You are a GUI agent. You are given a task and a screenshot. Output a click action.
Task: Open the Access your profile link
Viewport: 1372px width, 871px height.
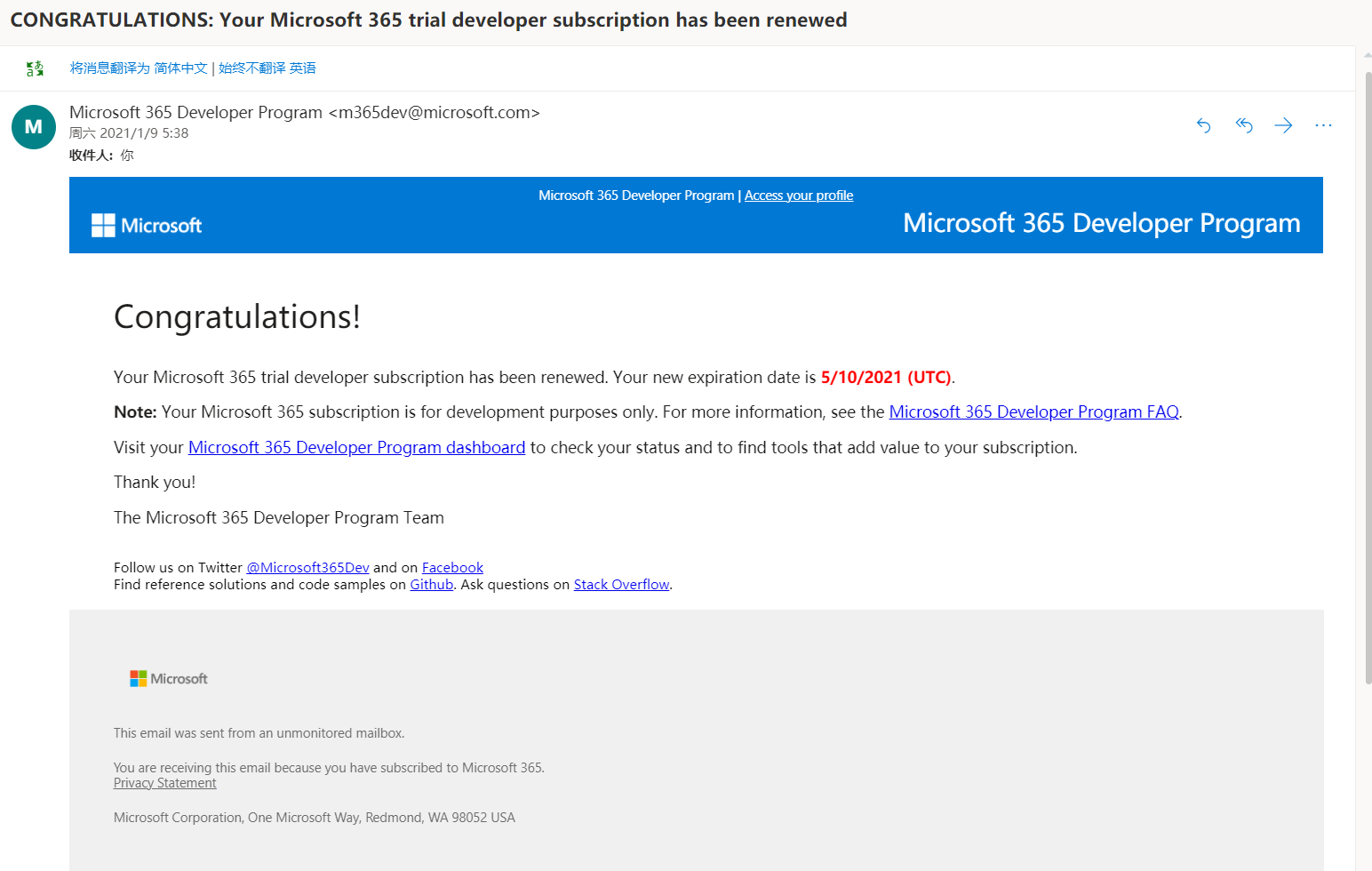(799, 196)
